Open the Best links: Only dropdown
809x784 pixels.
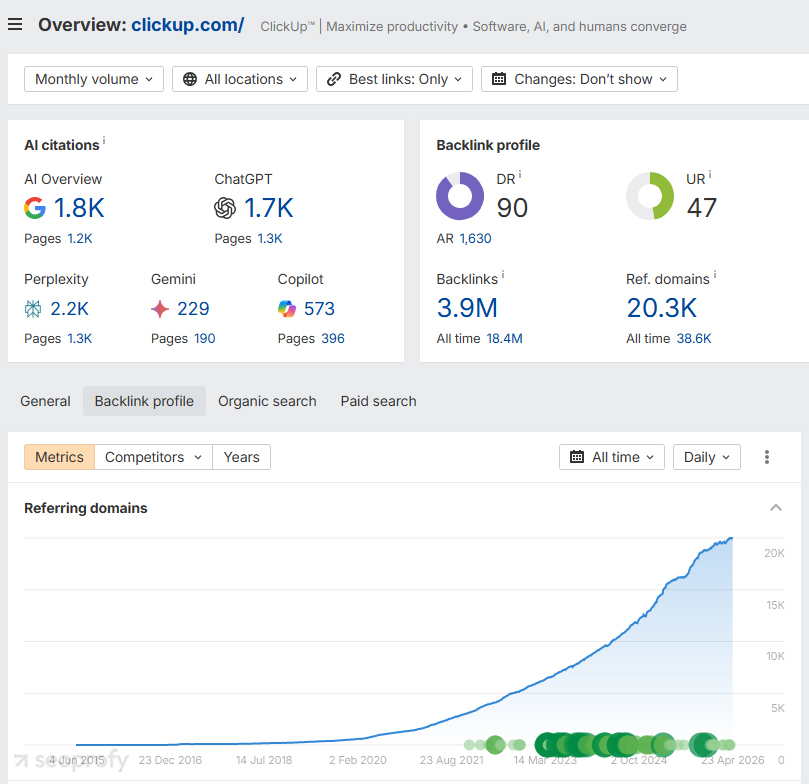pos(394,79)
